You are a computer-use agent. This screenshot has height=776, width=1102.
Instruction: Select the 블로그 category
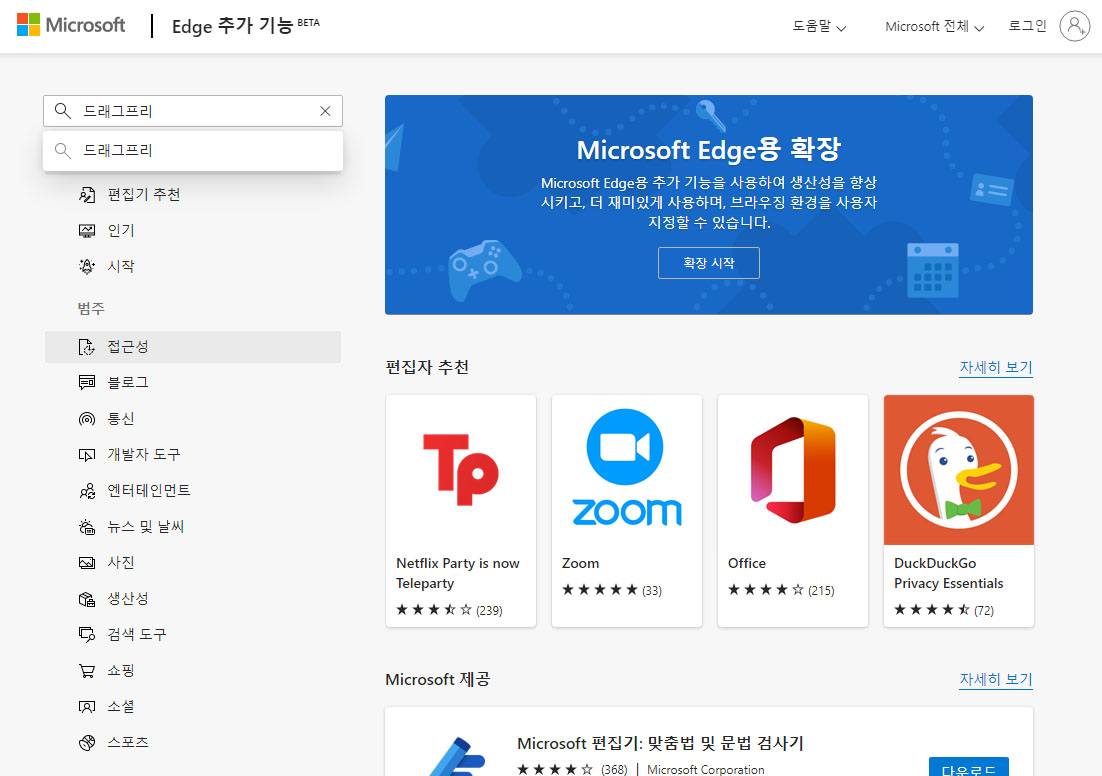coord(127,382)
